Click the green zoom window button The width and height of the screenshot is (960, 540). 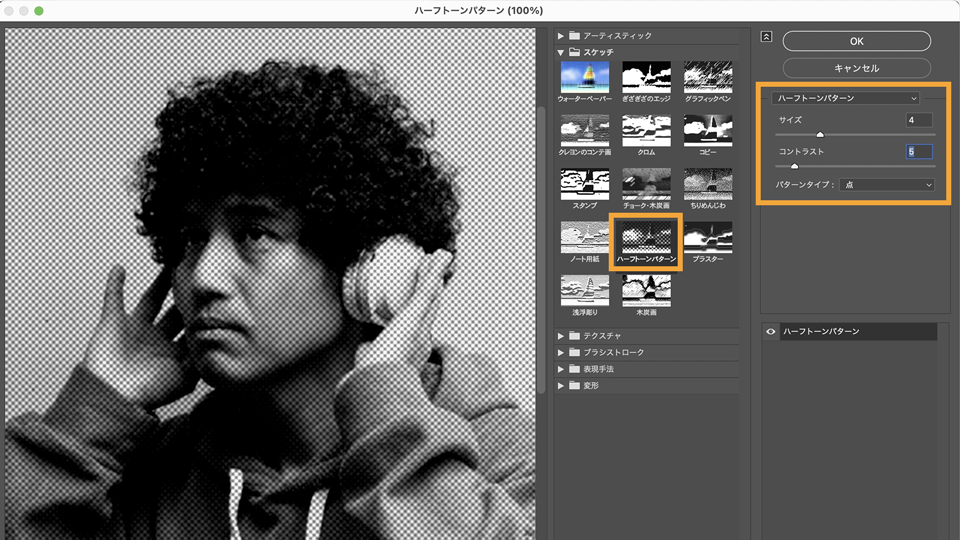(39, 10)
